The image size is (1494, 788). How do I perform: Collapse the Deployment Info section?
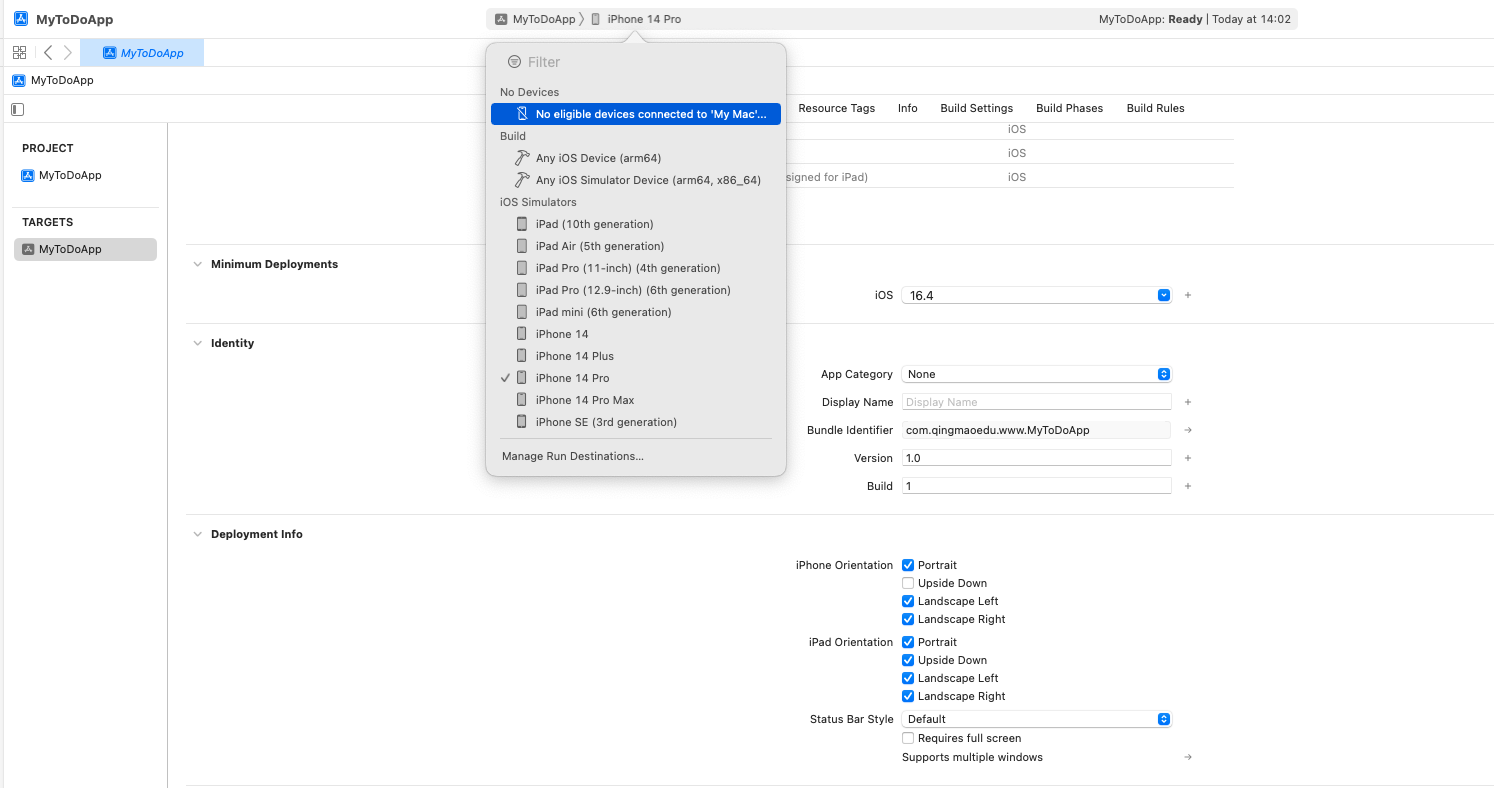click(x=197, y=534)
